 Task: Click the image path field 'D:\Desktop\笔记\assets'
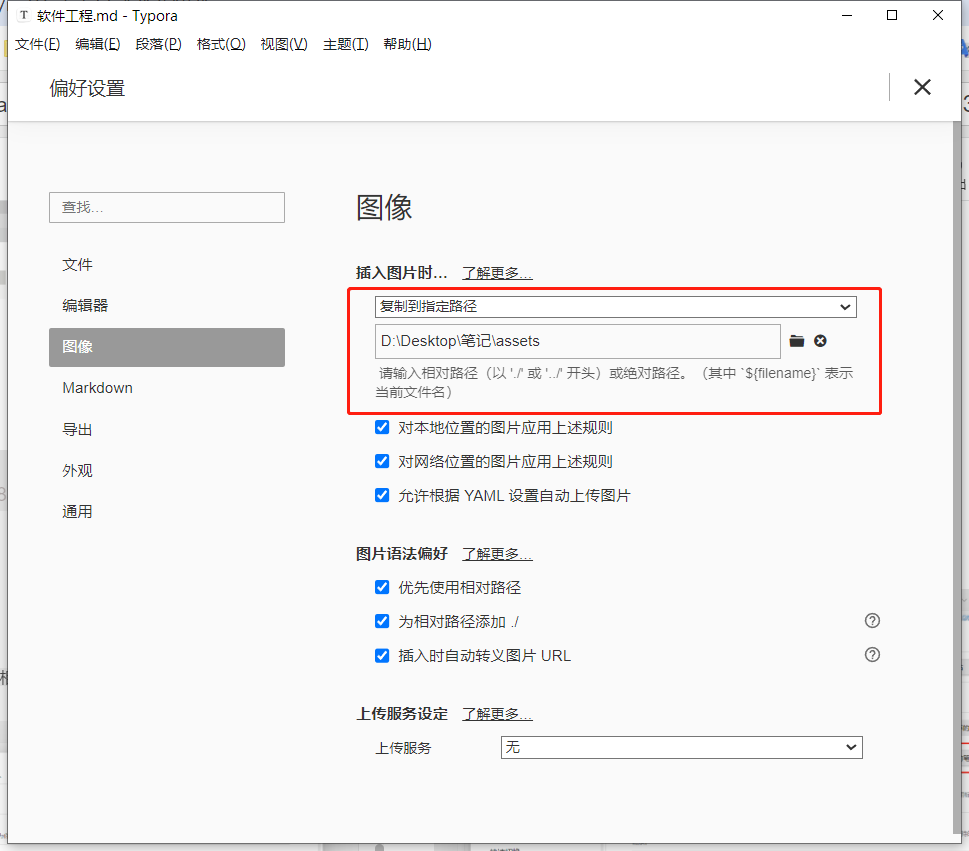pos(577,341)
